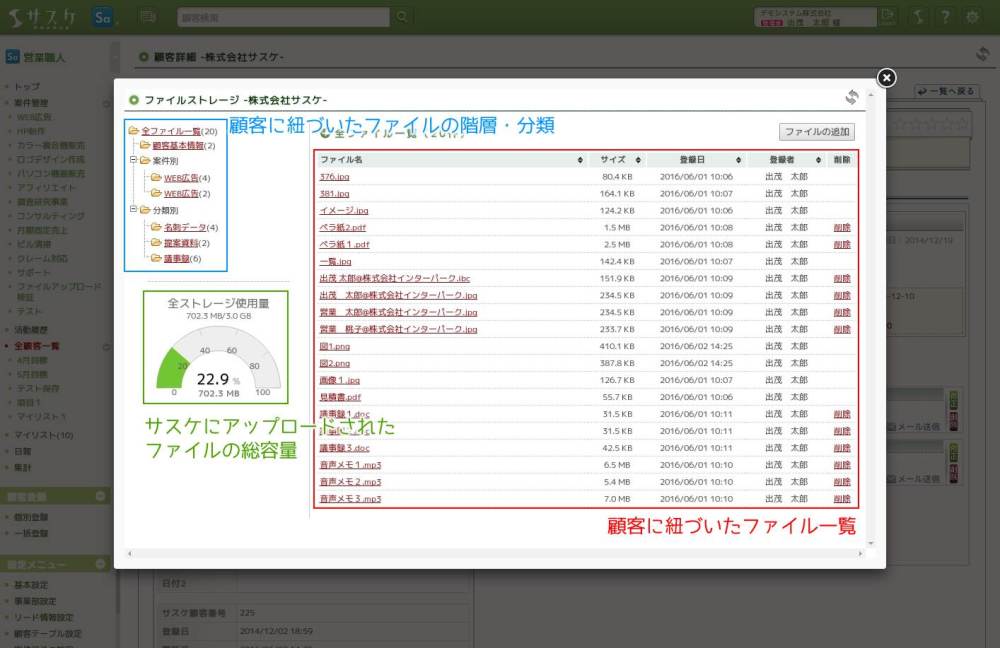The height and width of the screenshot is (648, 1000).
Task: Delete the 音声メモ3.mp3 file
Action: point(842,499)
